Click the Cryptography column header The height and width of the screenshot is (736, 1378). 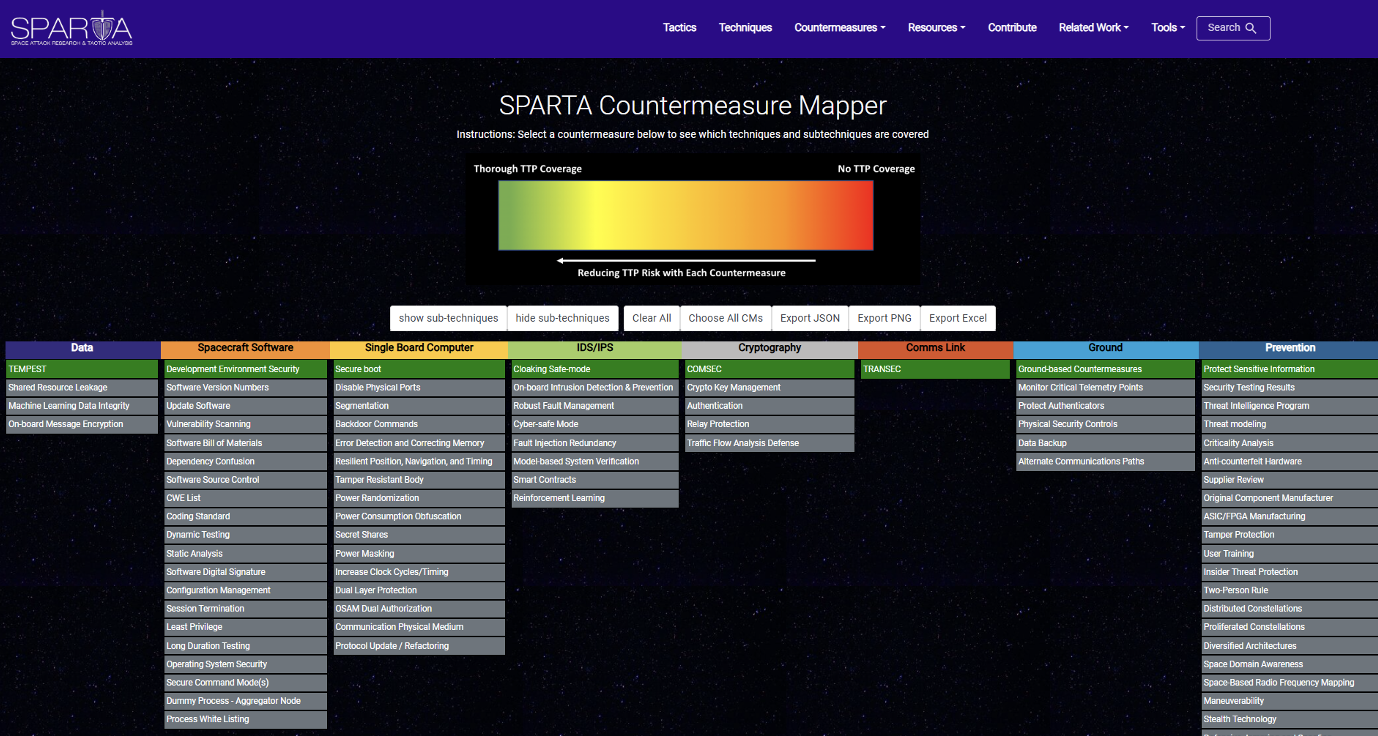pyautogui.click(x=770, y=348)
